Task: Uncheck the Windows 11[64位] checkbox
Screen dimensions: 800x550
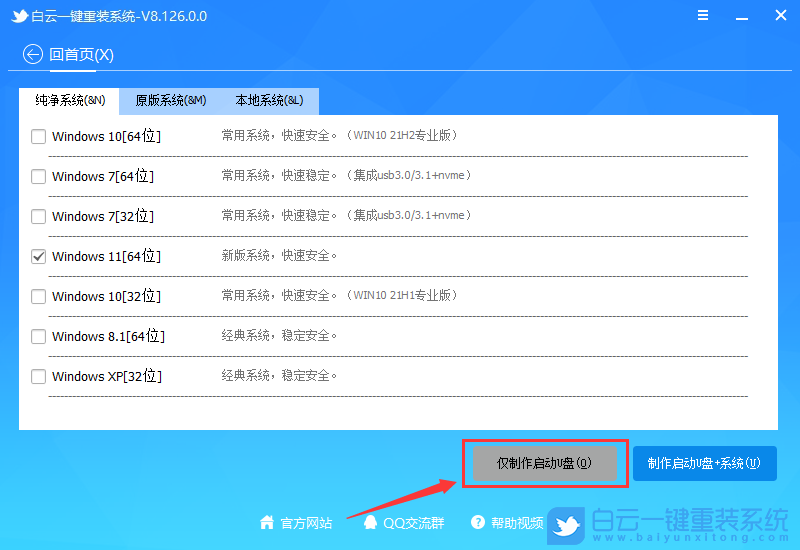Action: point(39,256)
